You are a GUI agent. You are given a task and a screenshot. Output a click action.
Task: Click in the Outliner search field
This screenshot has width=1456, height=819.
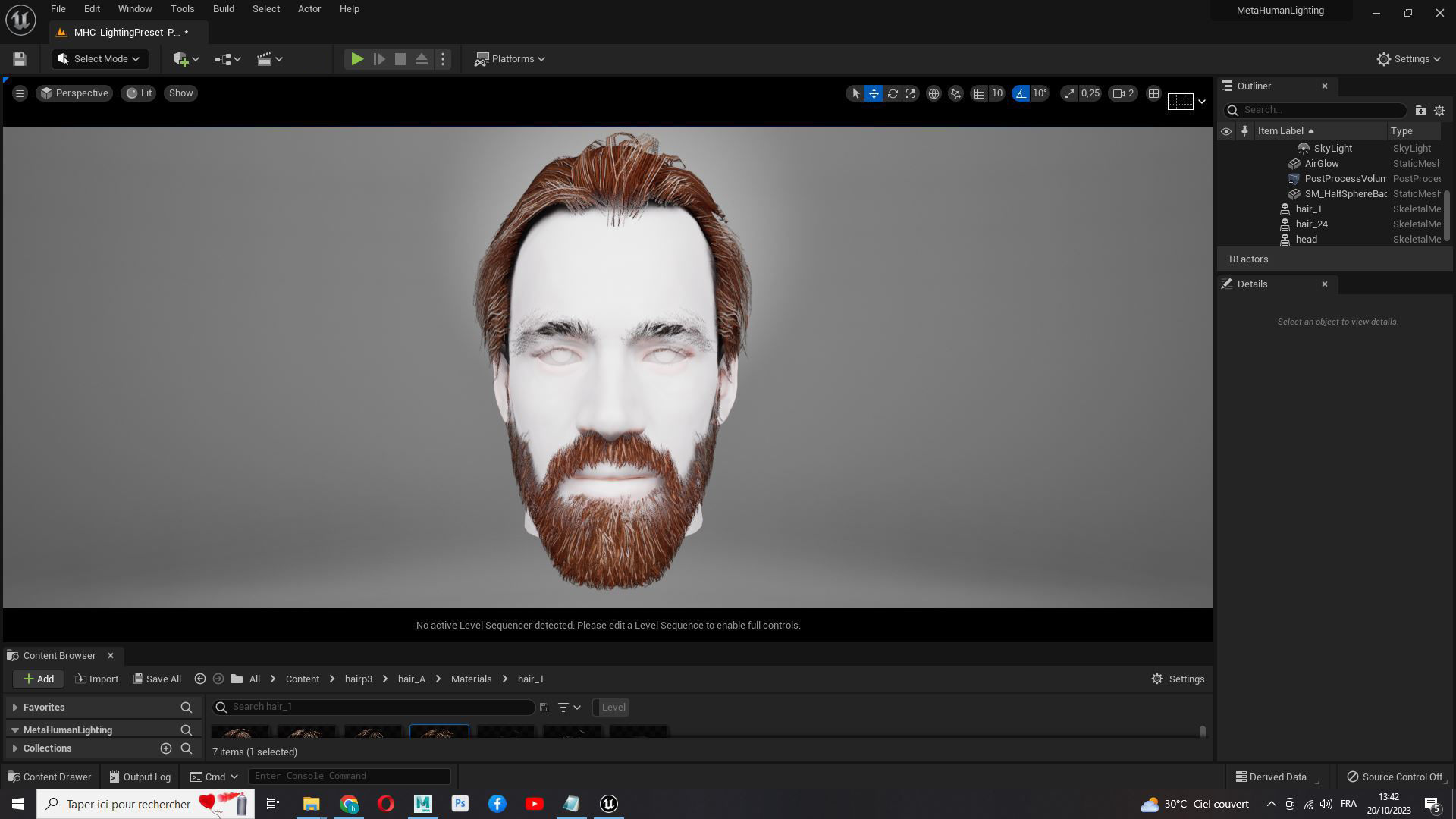tap(1316, 110)
